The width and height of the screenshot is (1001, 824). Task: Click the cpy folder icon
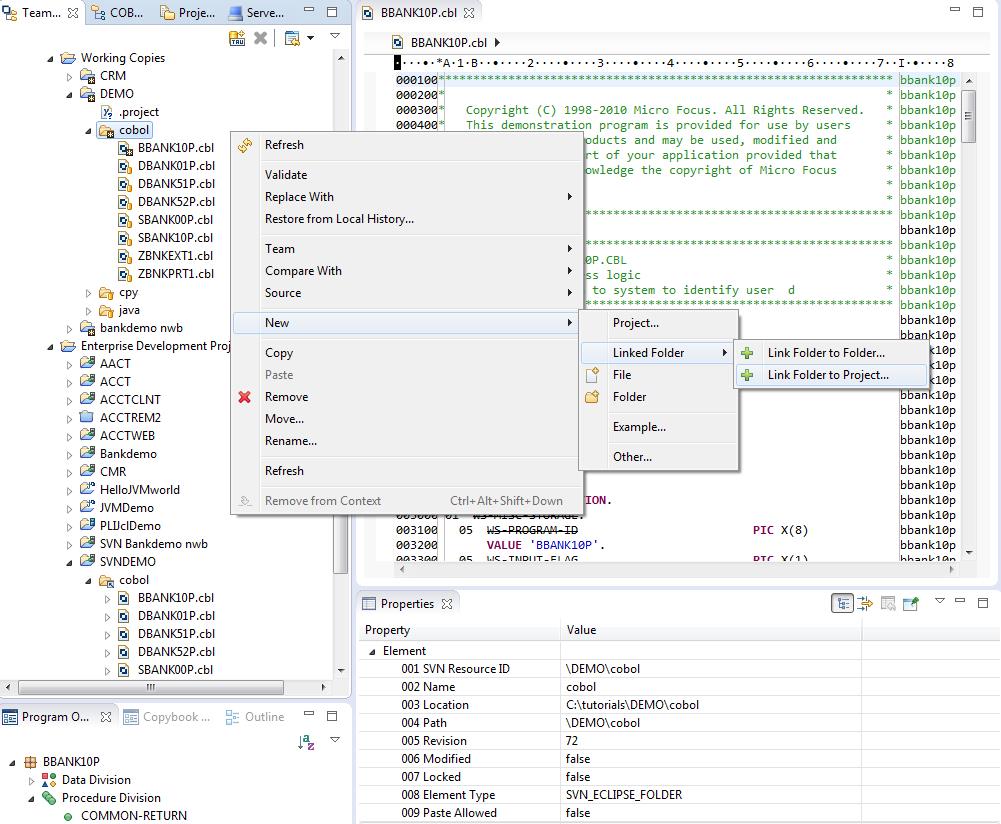[107, 293]
